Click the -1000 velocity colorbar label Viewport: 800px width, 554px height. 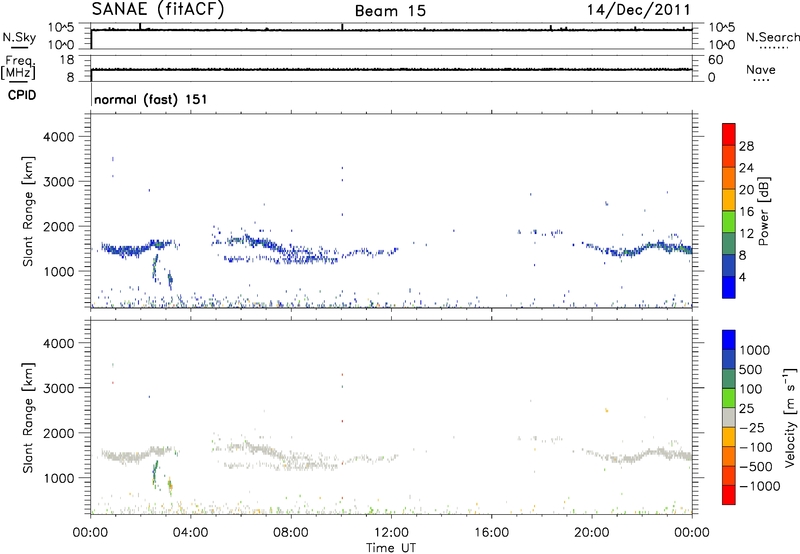click(760, 486)
